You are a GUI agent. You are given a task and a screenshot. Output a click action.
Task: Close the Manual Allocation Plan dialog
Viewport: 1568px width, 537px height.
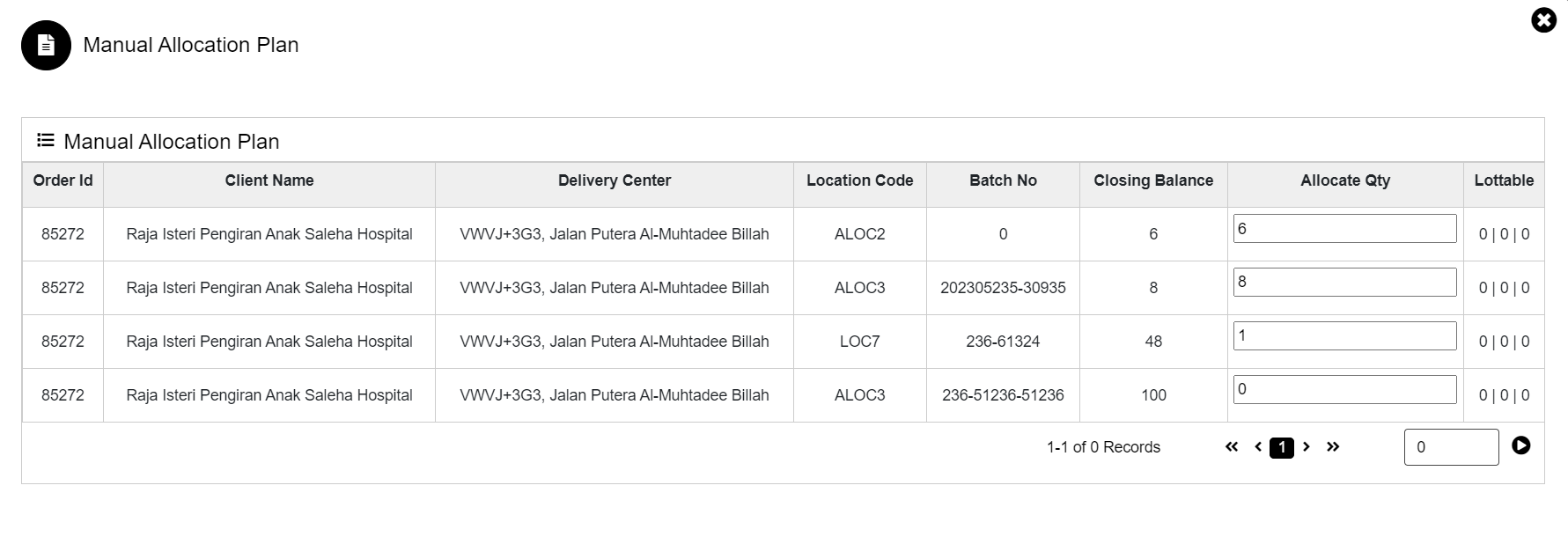tap(1543, 20)
